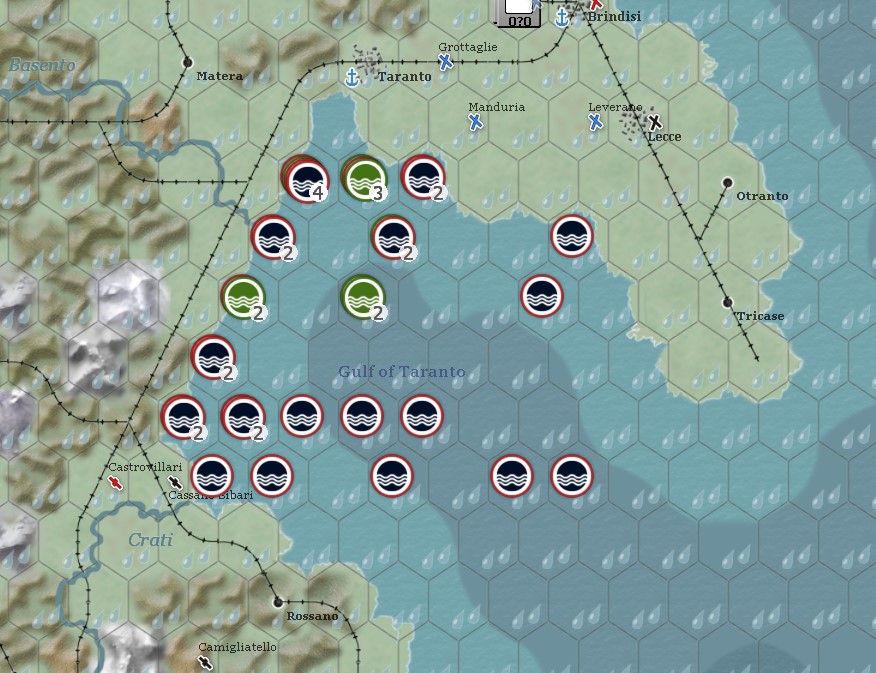Click the Brindisi city label
This screenshot has width=876, height=673.
coord(614,16)
